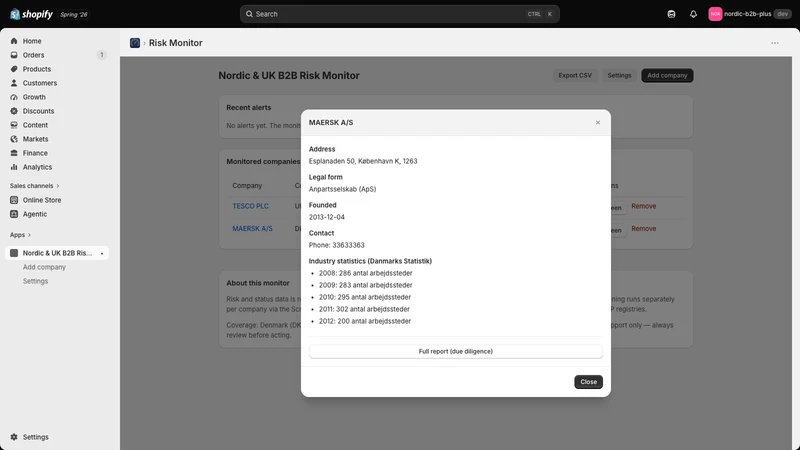The height and width of the screenshot is (450, 800).
Task: Open the MAERSK A/S link in table
Action: [253, 229]
